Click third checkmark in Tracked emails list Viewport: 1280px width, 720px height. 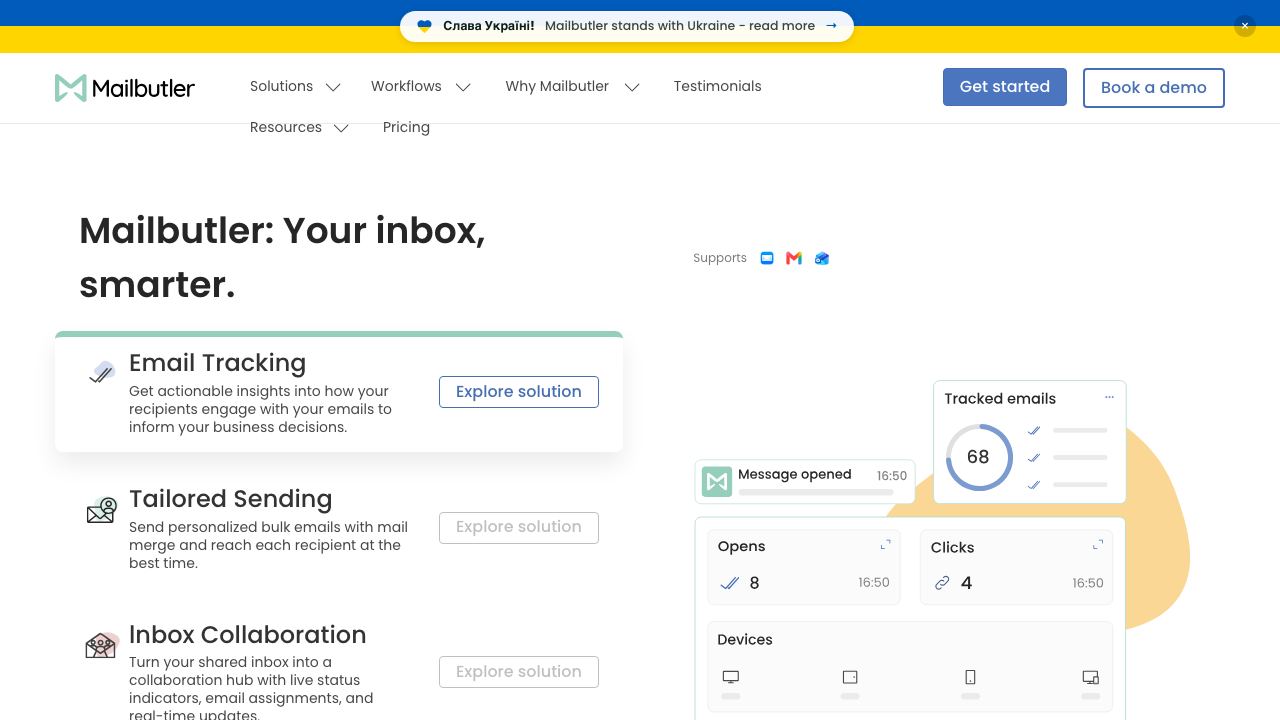[1034, 484]
